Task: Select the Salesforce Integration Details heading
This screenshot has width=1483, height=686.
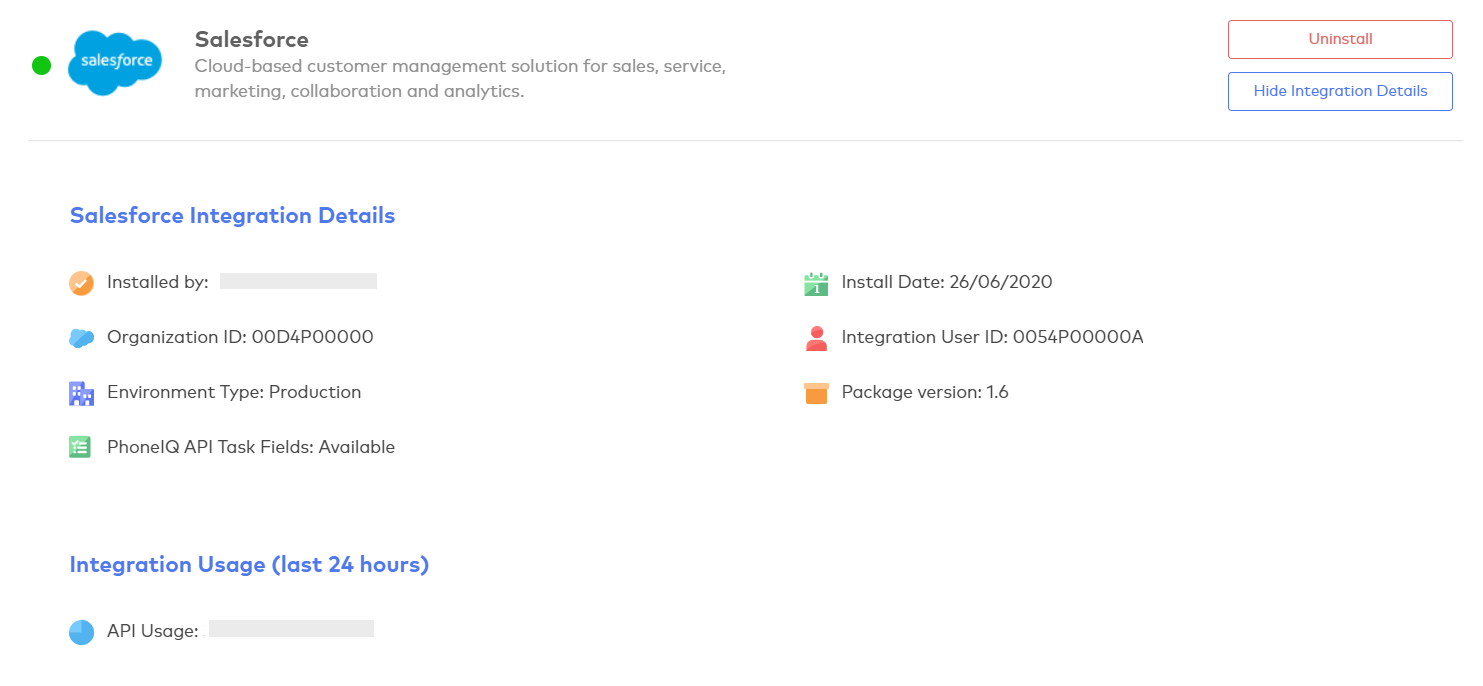Action: (x=232, y=216)
